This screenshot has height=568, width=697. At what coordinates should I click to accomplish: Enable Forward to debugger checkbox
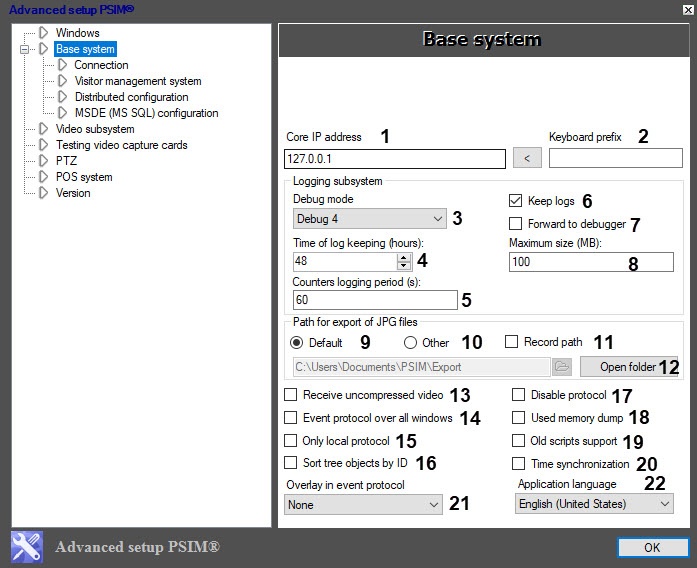point(515,223)
